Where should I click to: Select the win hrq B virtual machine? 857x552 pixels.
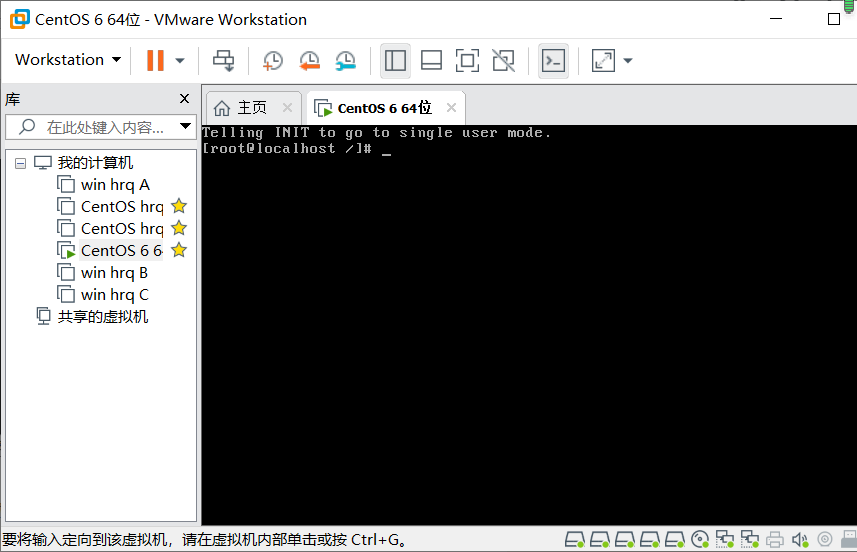pyautogui.click(x=114, y=273)
